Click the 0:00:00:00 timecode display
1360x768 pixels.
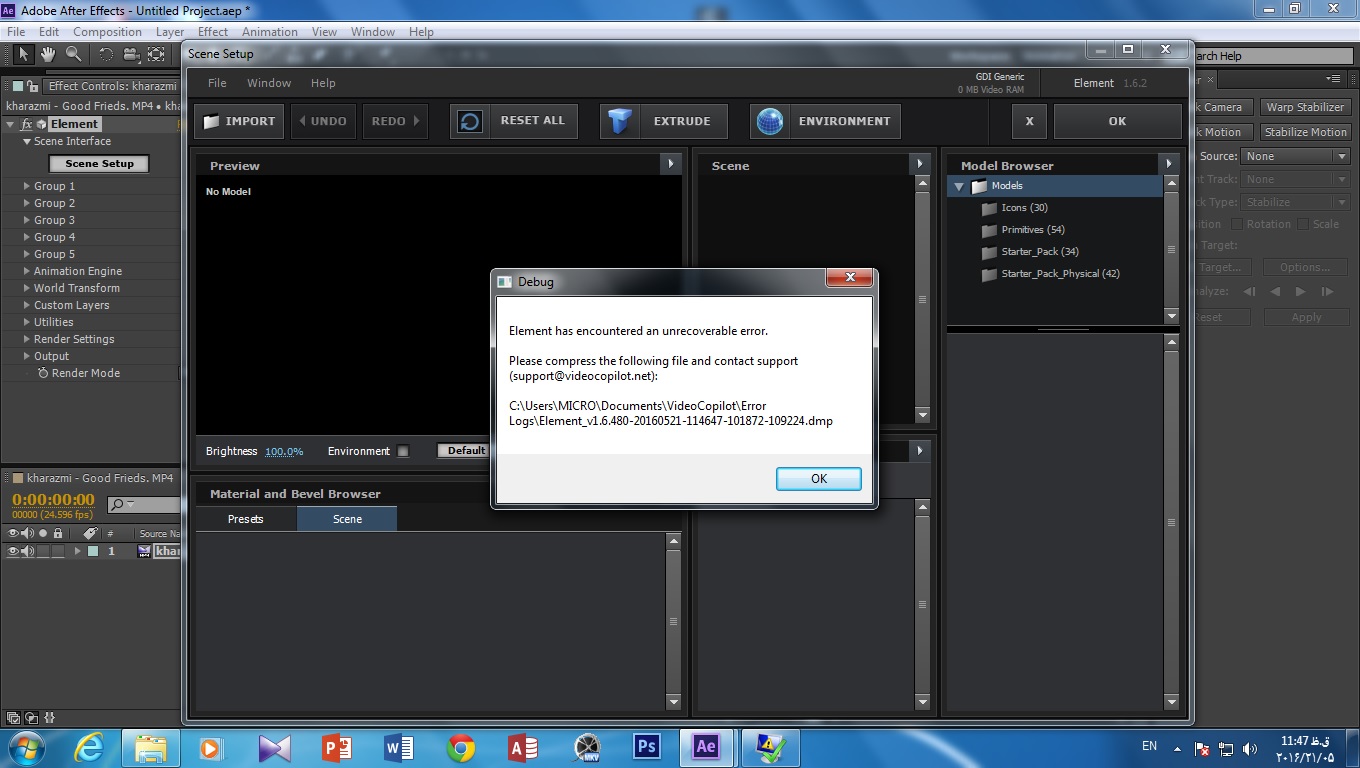click(53, 500)
